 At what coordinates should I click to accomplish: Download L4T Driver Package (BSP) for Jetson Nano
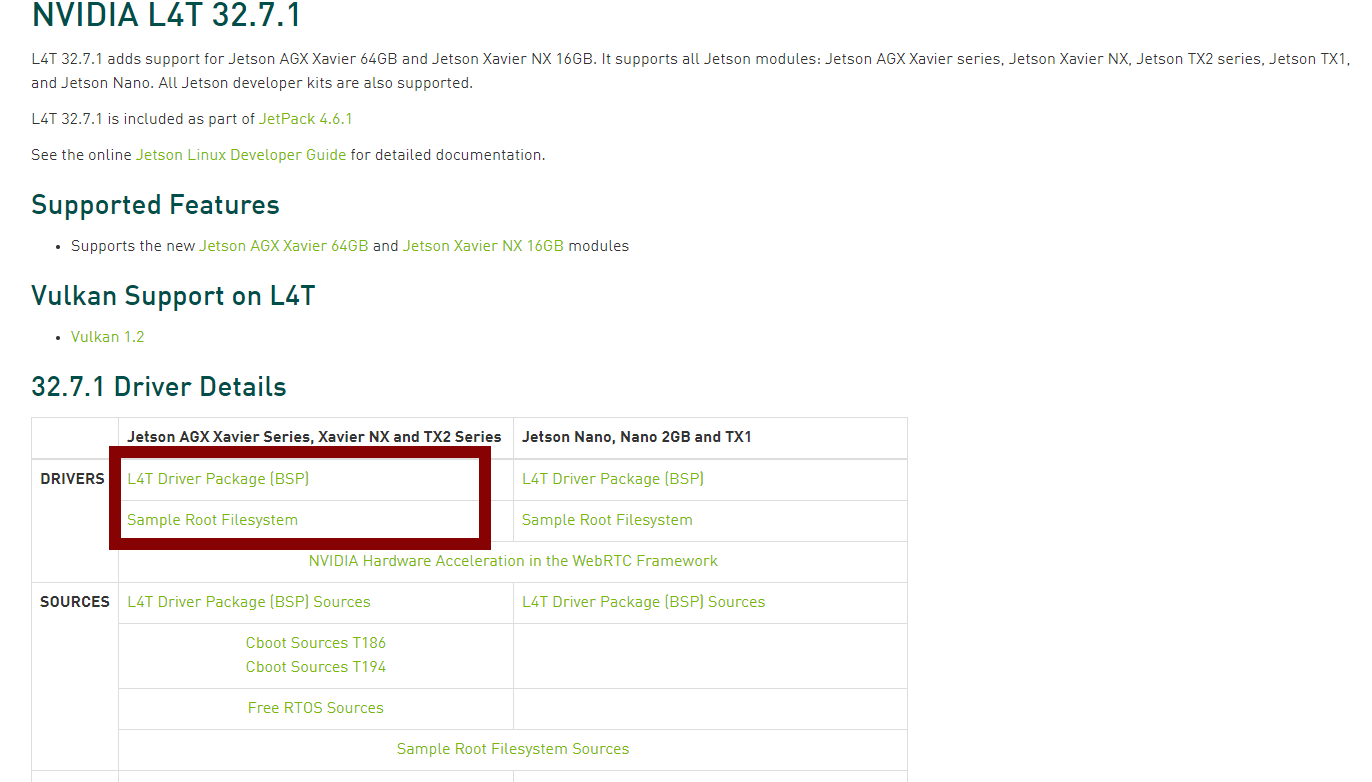tap(613, 479)
